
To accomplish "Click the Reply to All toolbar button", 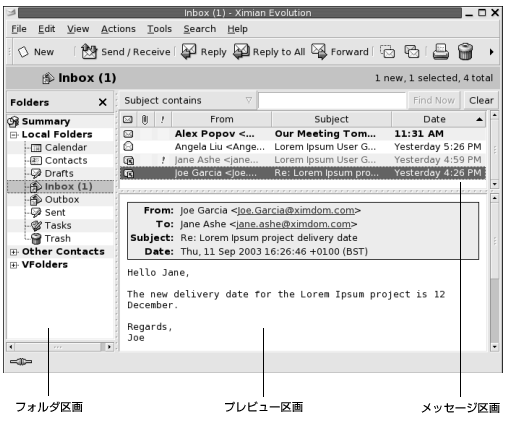I will [x=269, y=52].
